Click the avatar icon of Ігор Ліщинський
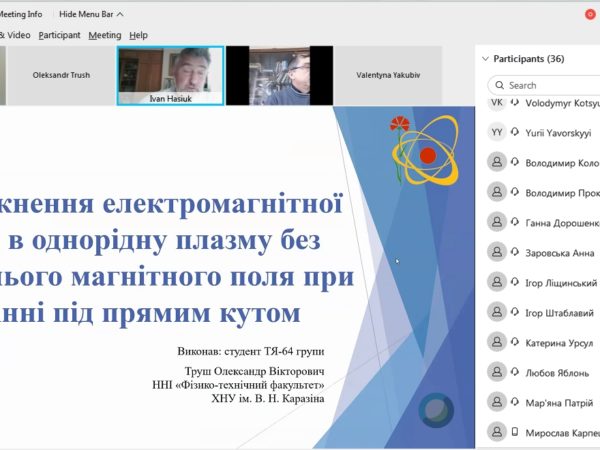 coord(497,282)
